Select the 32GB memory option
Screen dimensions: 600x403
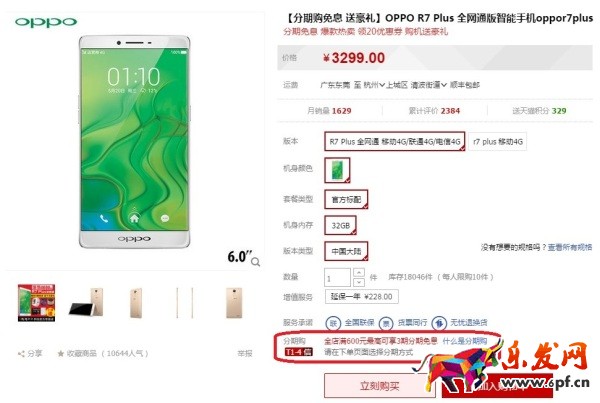[x=341, y=226]
